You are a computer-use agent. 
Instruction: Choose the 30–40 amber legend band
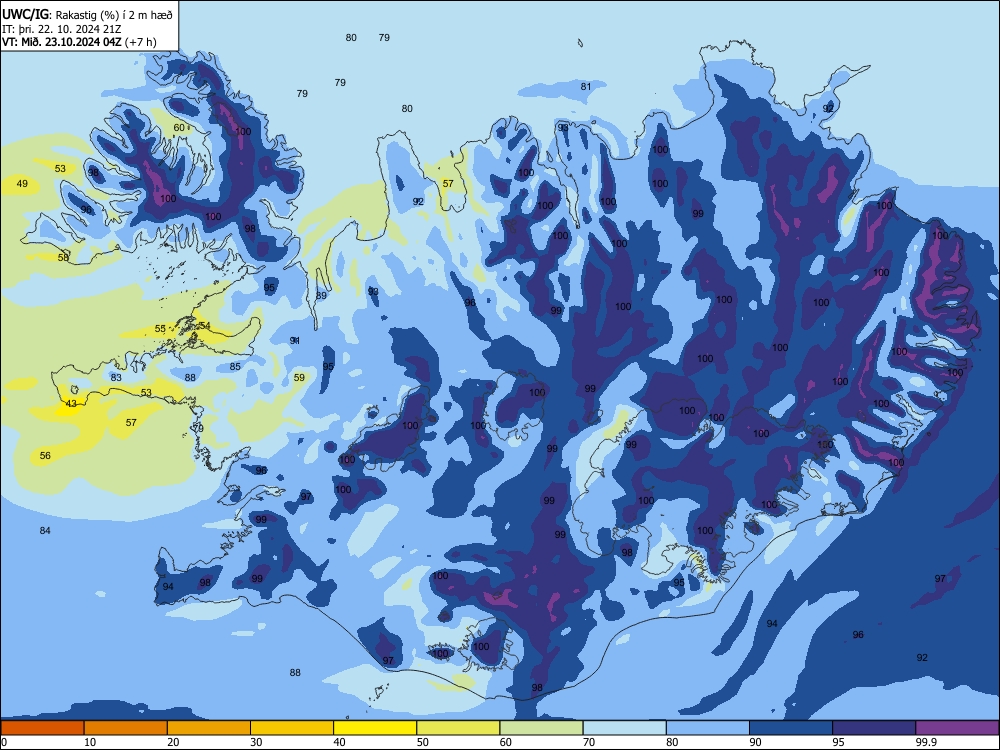point(292,728)
